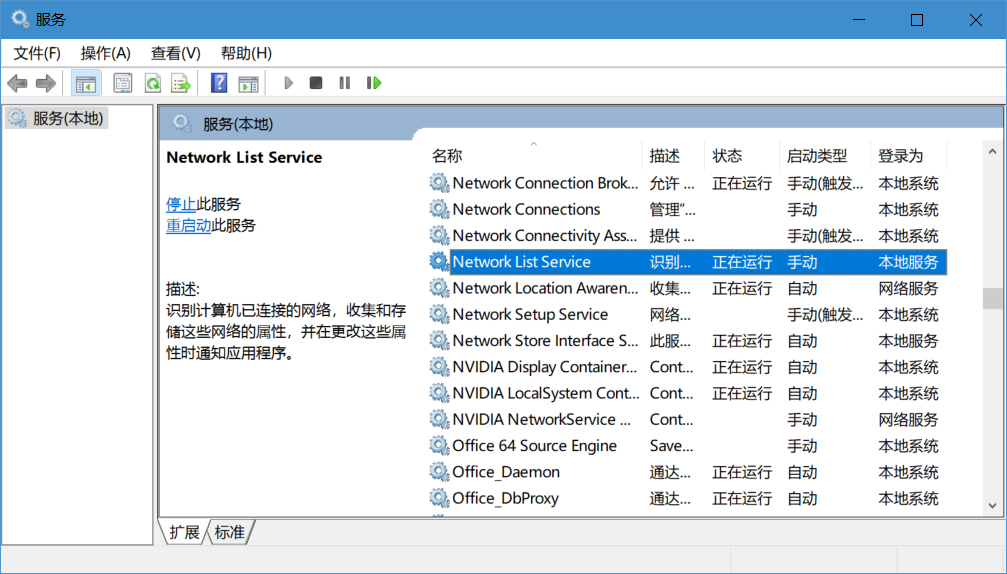Open the 查看(V) menu

coord(175,53)
